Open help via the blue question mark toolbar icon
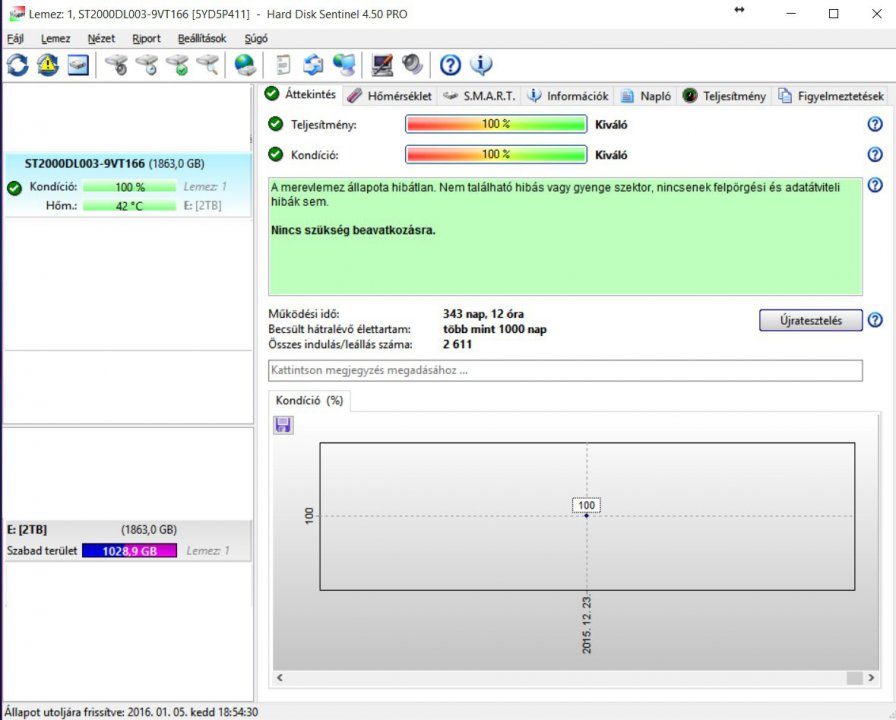The width and height of the screenshot is (896, 720). click(450, 65)
